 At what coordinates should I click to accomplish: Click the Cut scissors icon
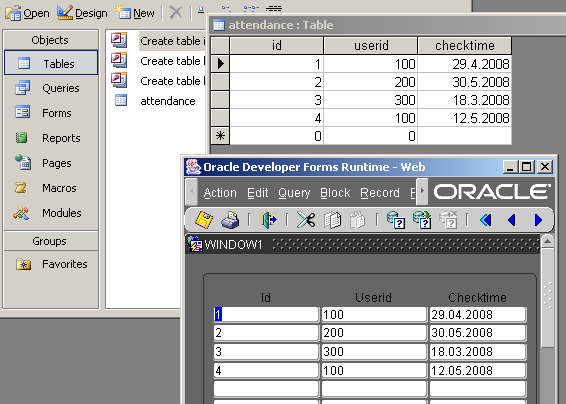[306, 220]
